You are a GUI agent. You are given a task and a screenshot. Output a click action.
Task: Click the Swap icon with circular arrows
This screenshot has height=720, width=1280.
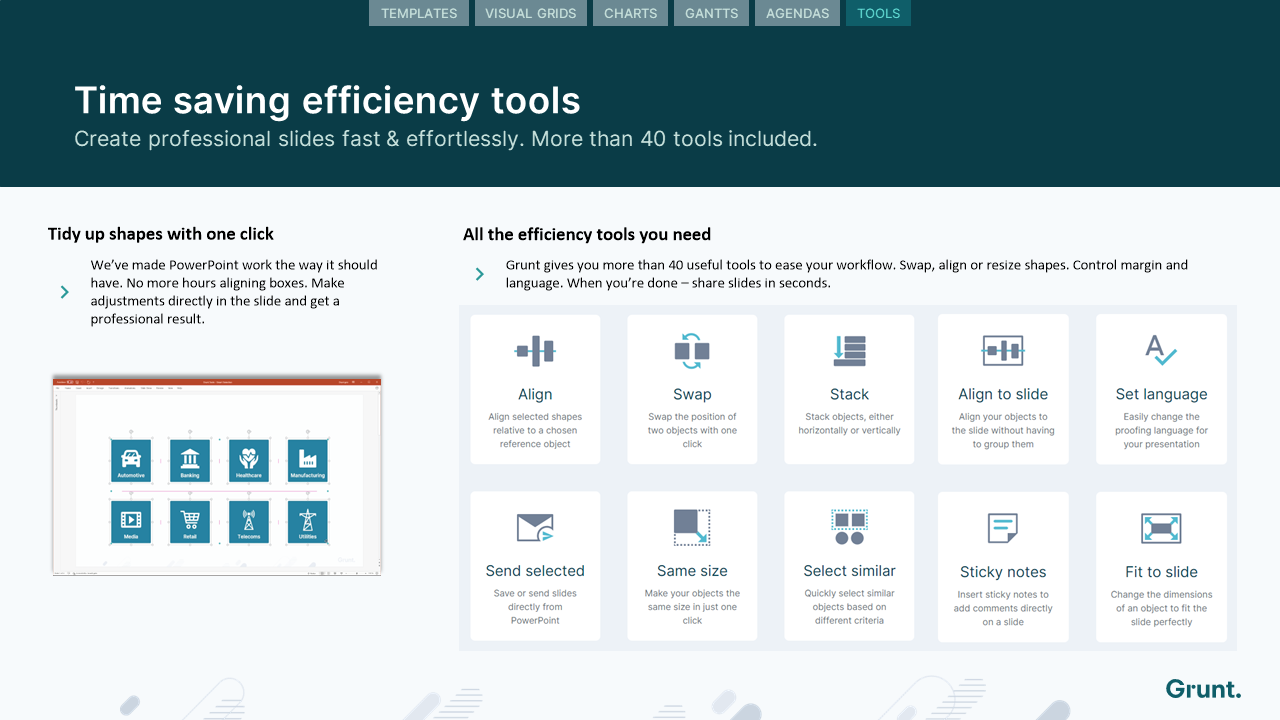(692, 350)
